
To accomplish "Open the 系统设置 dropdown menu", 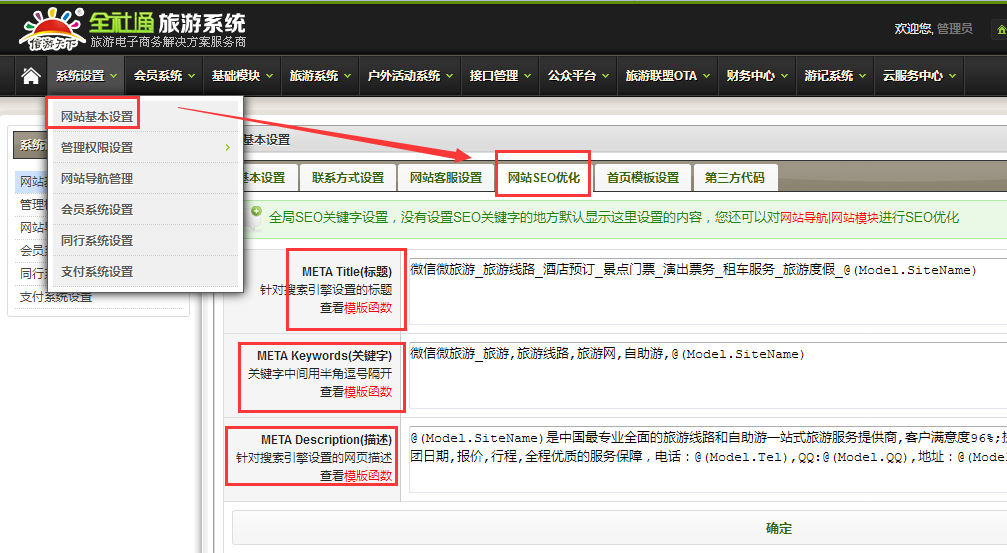I will [x=86, y=76].
